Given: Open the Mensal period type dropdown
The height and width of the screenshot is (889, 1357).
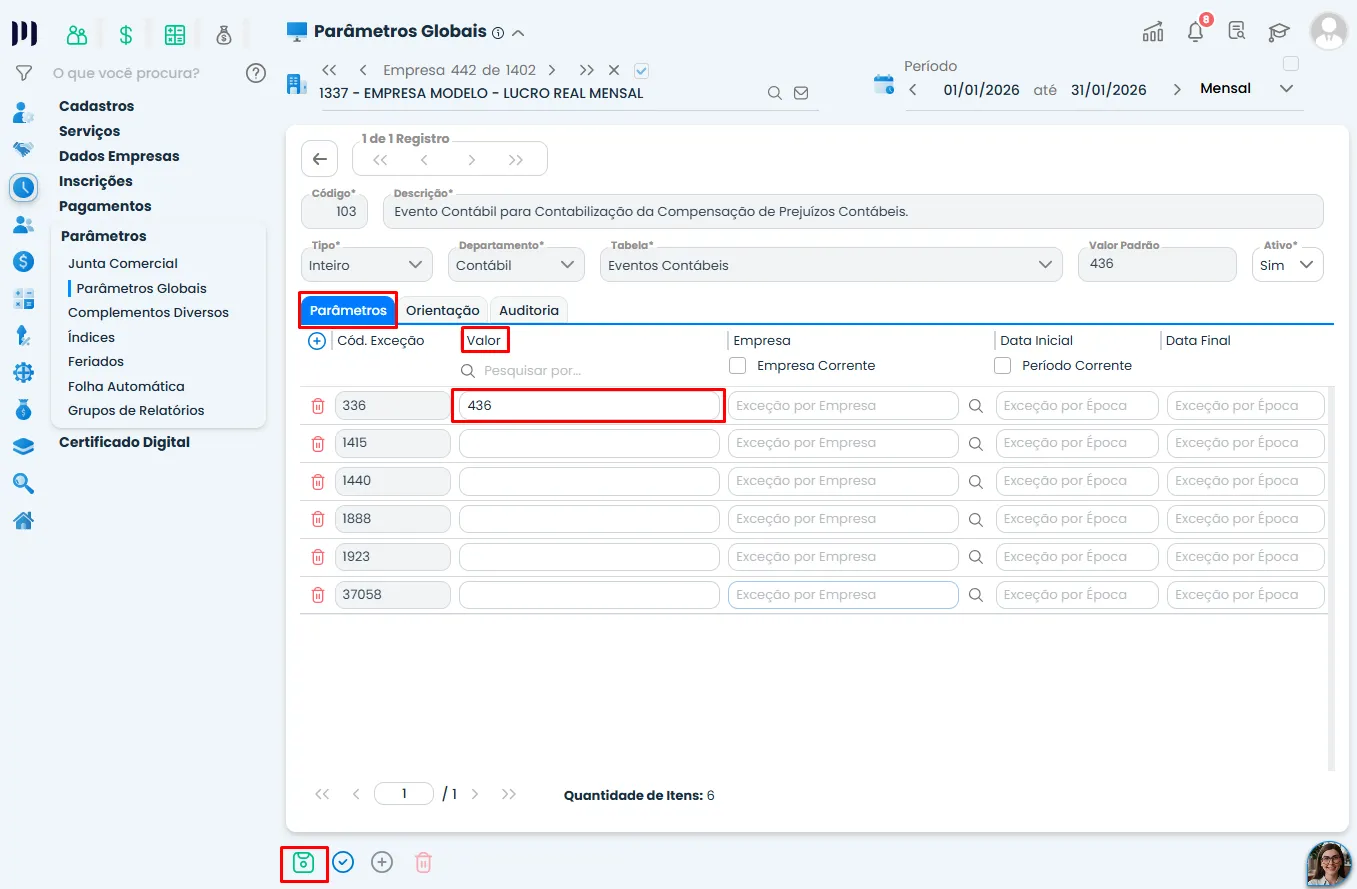Looking at the screenshot, I should point(1247,89).
